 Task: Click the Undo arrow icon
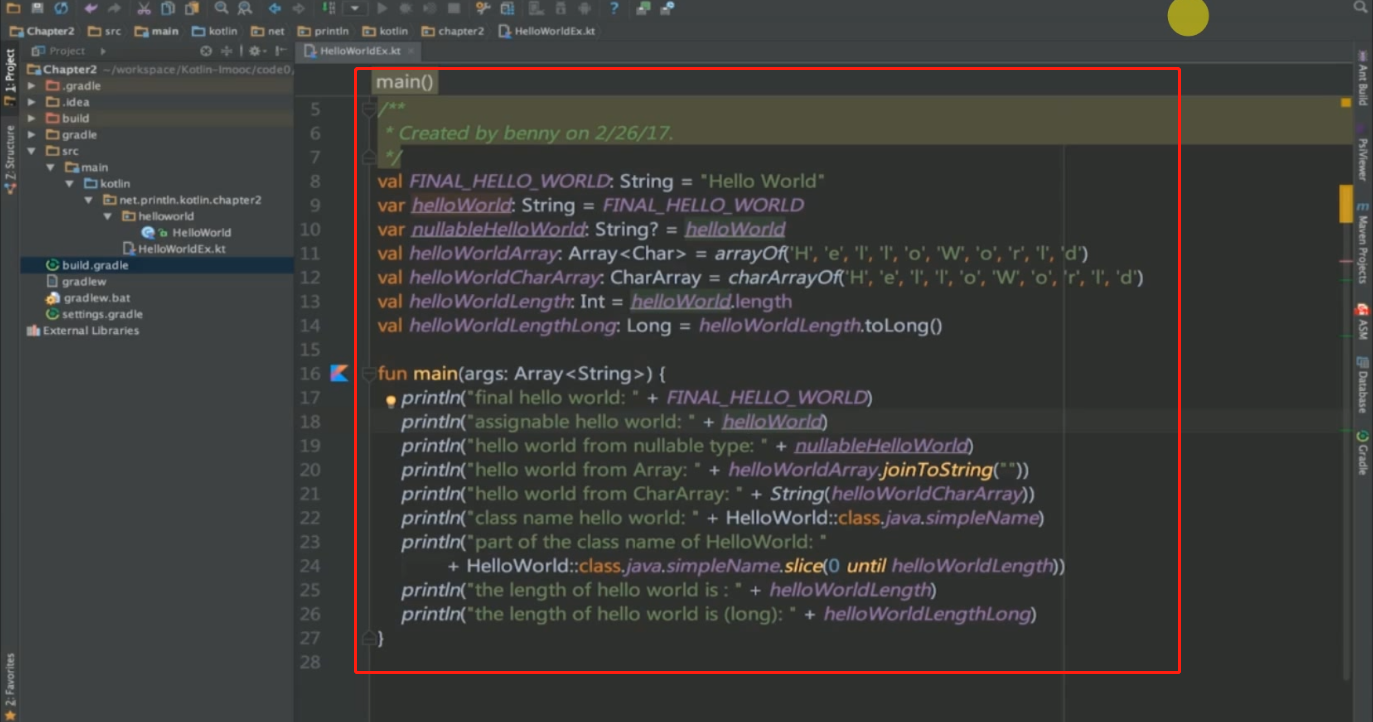point(91,8)
